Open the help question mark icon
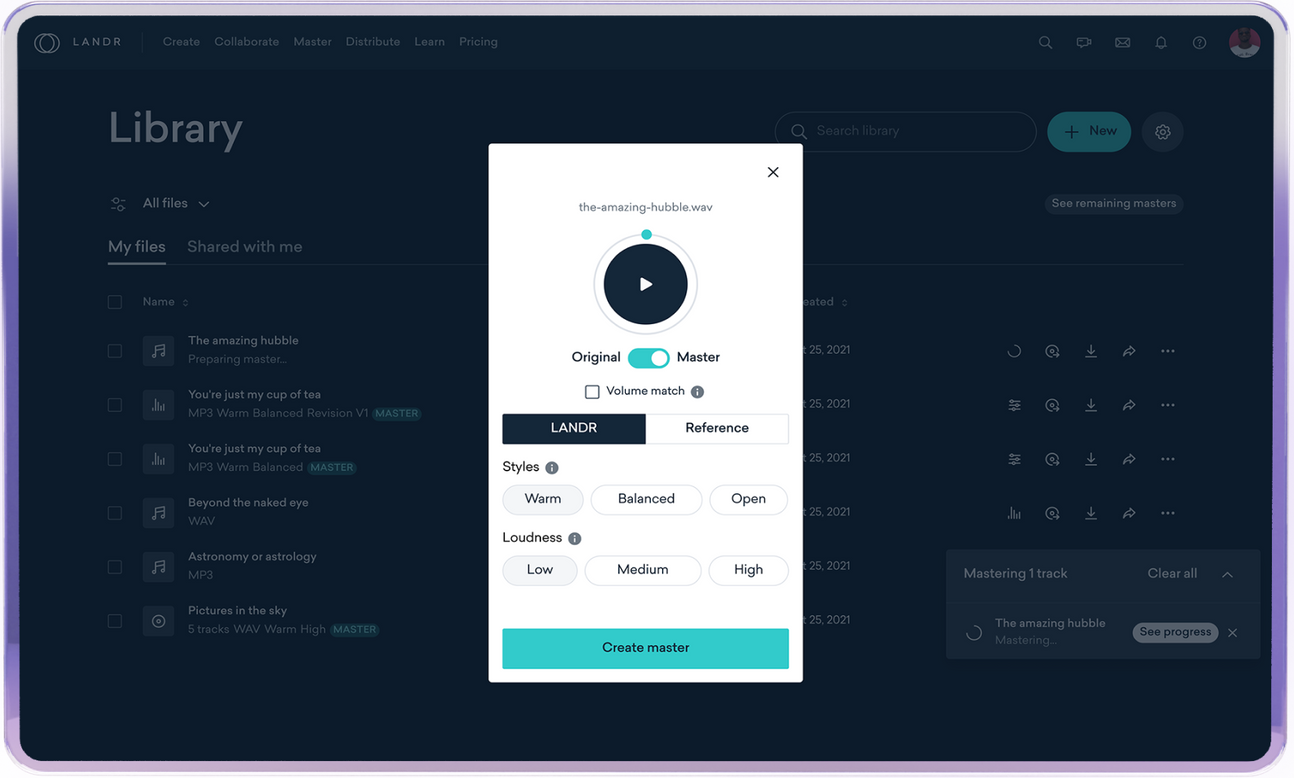Screen dimensions: 1294x778 tap(1199, 43)
